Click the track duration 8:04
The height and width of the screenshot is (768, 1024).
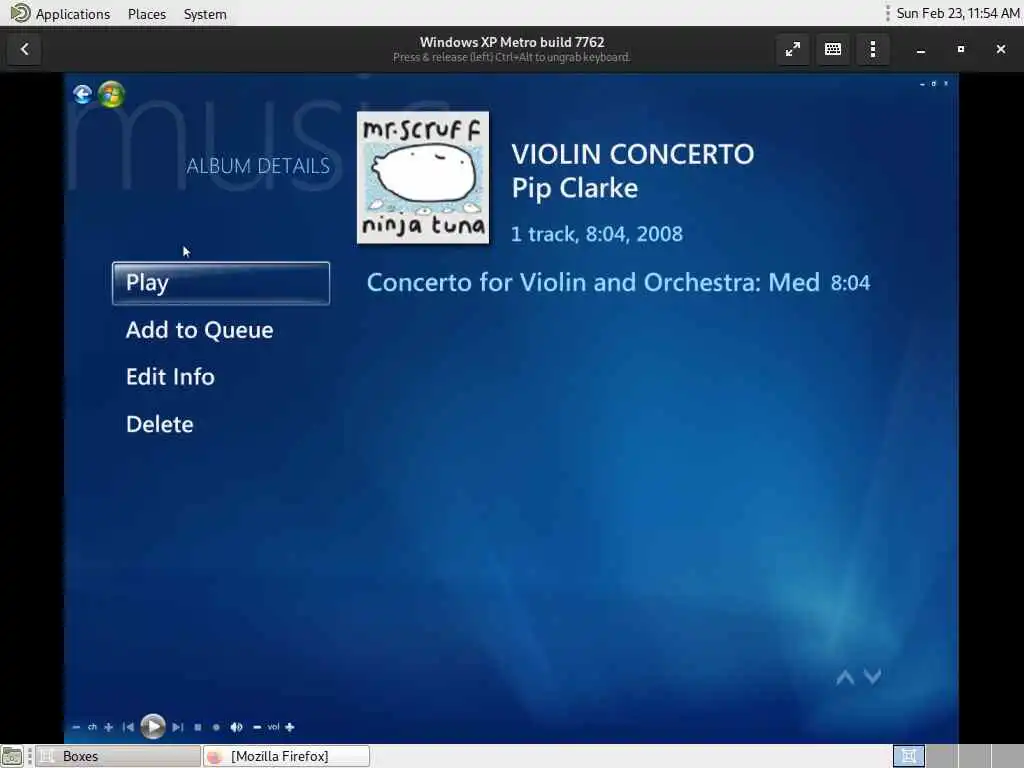click(850, 283)
